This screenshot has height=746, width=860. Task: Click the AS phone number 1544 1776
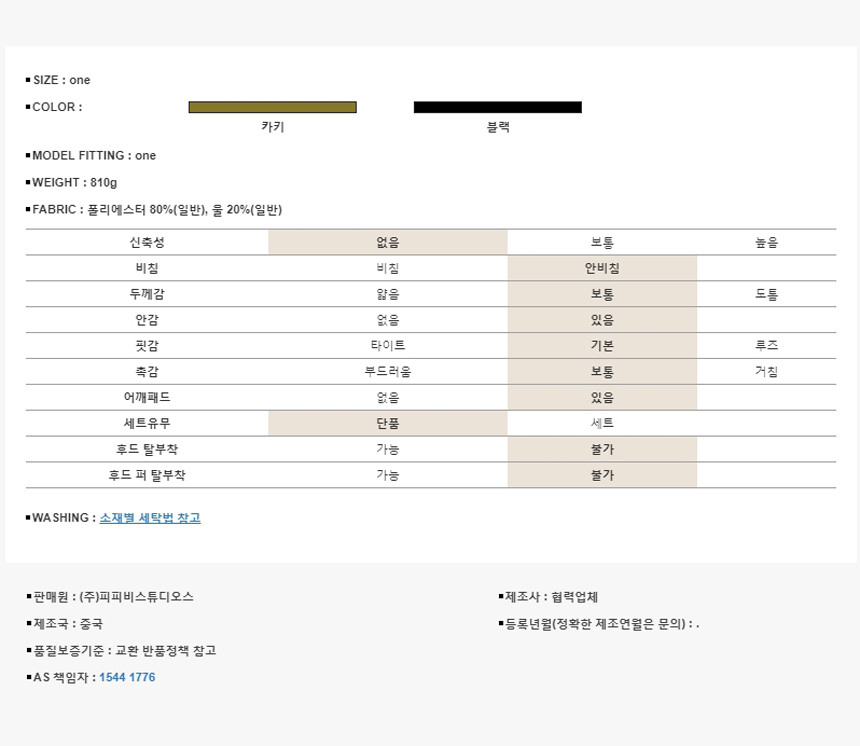[127, 677]
